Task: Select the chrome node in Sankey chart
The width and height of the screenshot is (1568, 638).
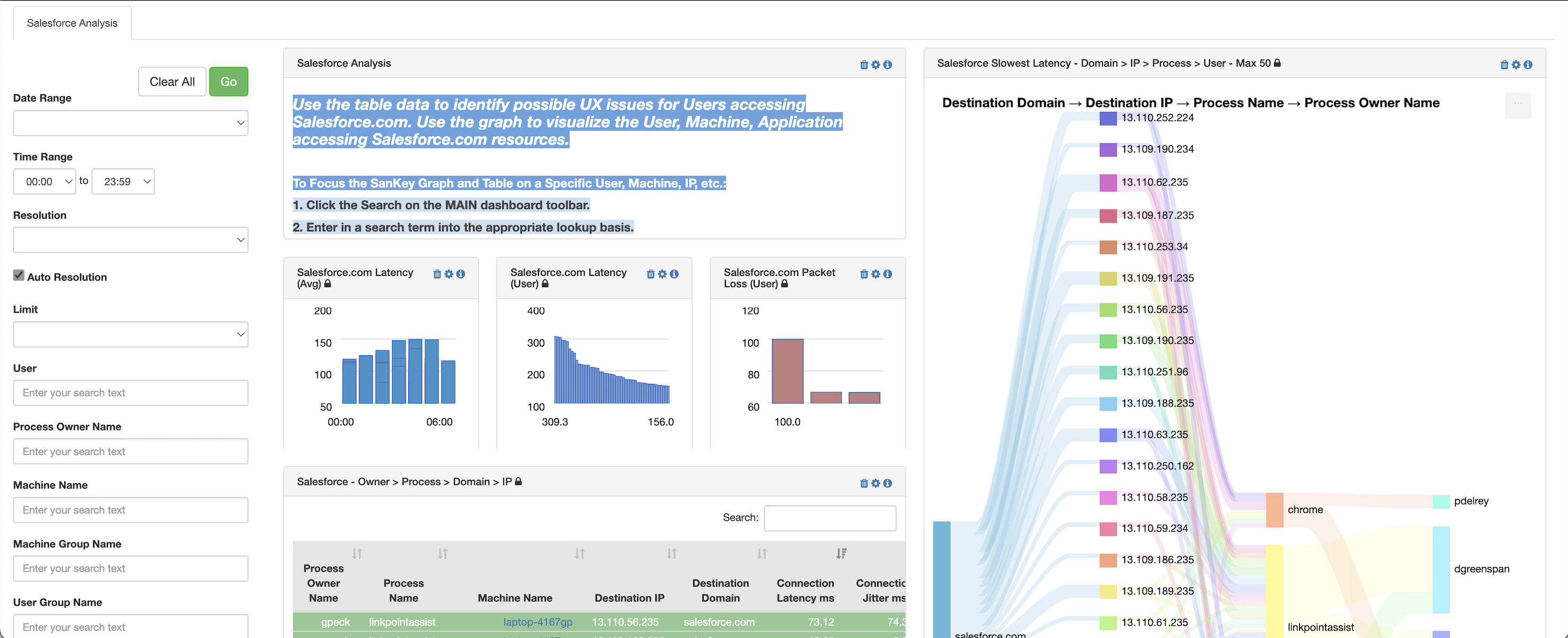Action: point(1275,510)
